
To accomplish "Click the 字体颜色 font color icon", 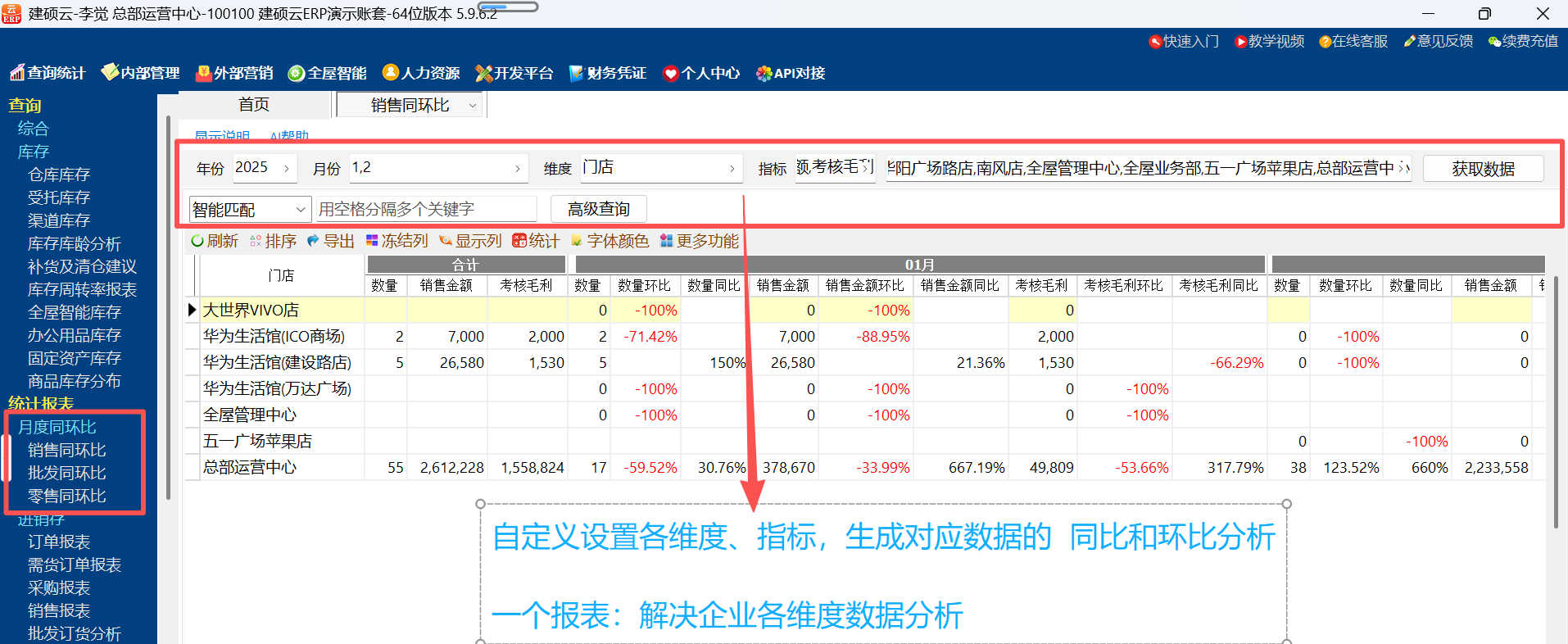I will [577, 241].
